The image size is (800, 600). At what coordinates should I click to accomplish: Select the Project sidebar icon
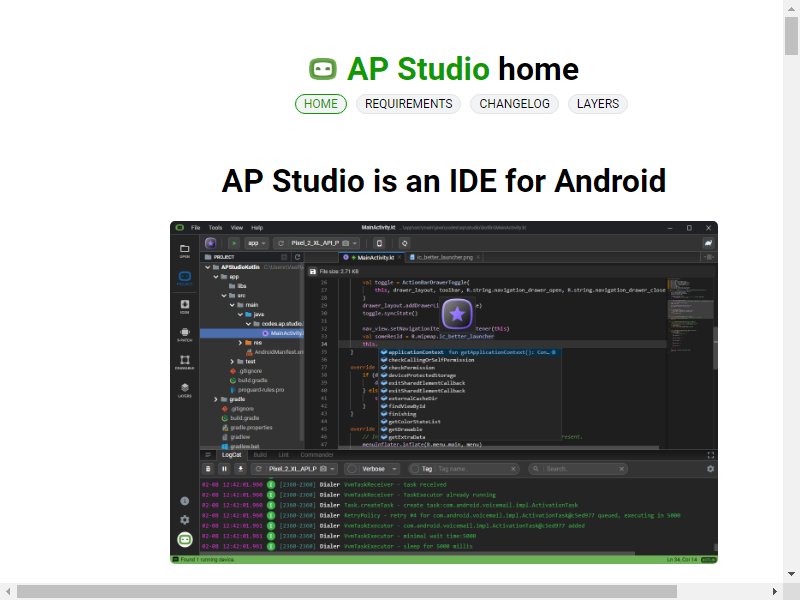pyautogui.click(x=185, y=278)
